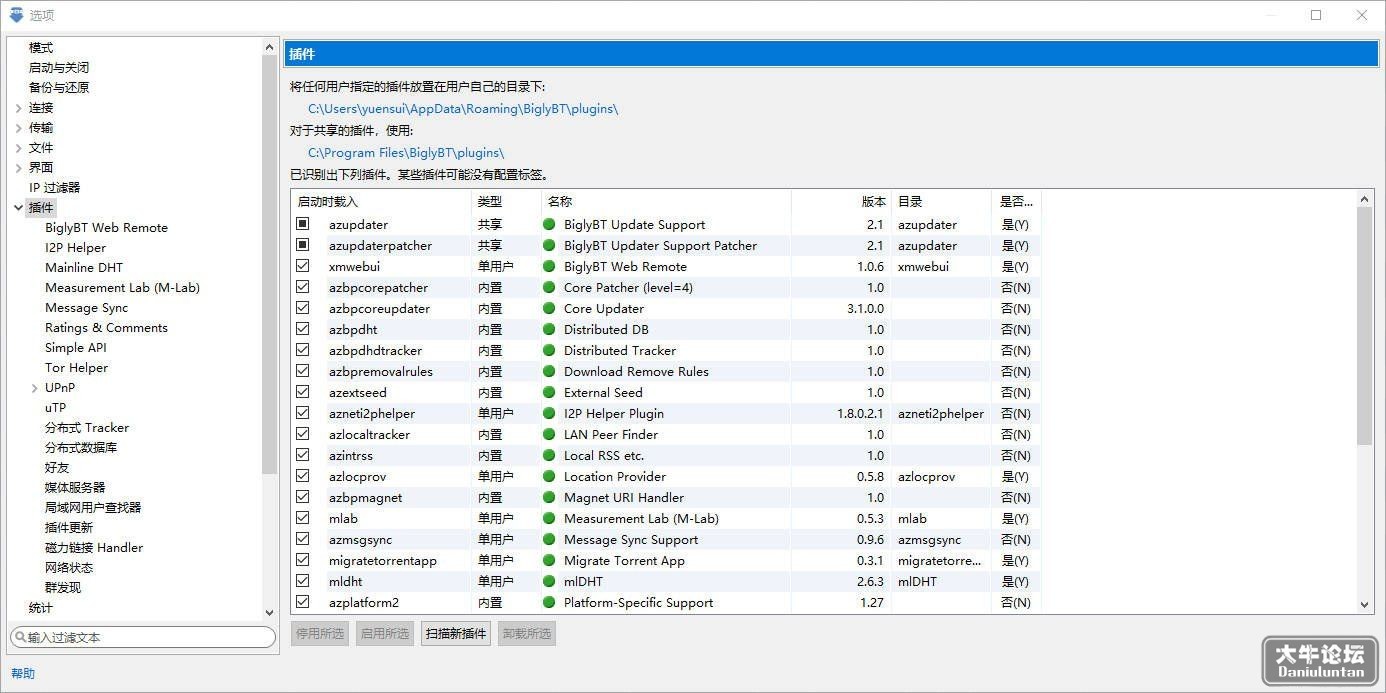Click green status dot for BiglyBT Web Remote
Viewport: 1386px width, 693px height.
(x=549, y=266)
